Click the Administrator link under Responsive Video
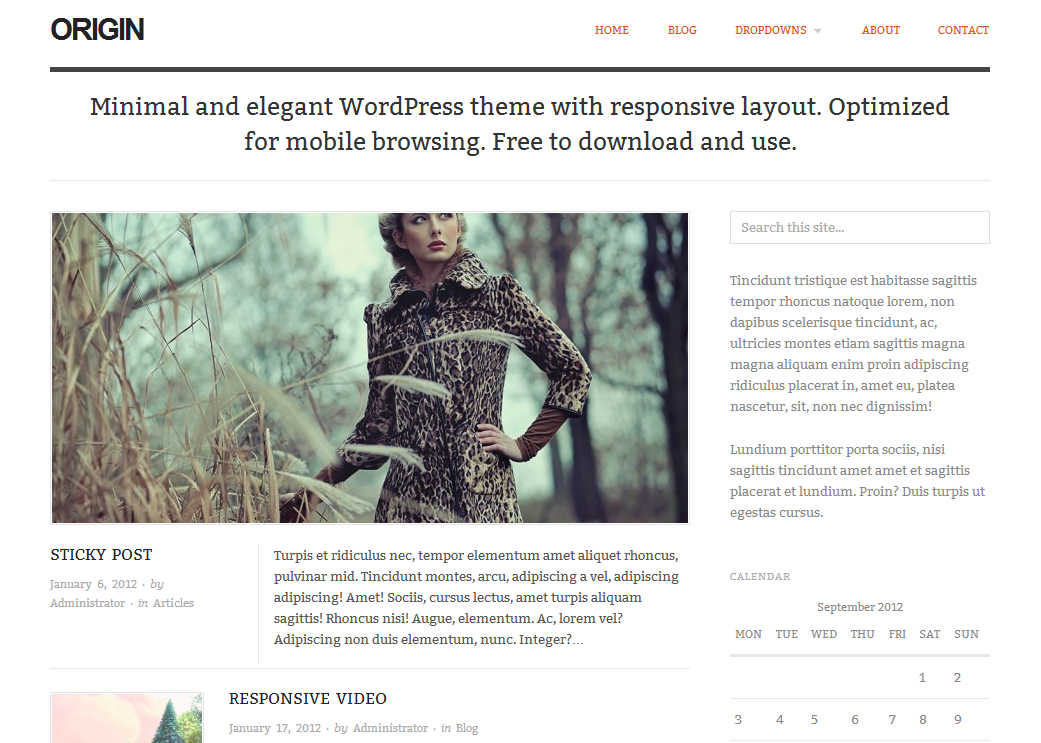This screenshot has height=743, width=1041. pyautogui.click(x=390, y=728)
